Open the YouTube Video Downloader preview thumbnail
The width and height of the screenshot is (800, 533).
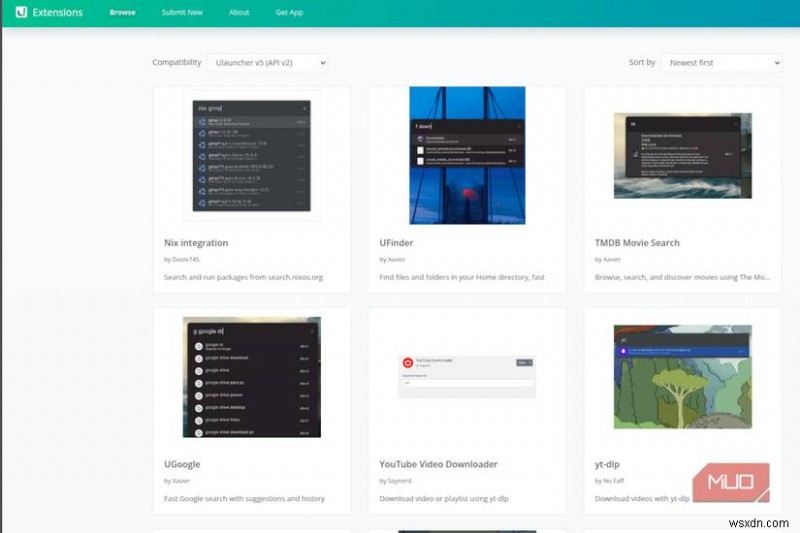pyautogui.click(x=467, y=376)
